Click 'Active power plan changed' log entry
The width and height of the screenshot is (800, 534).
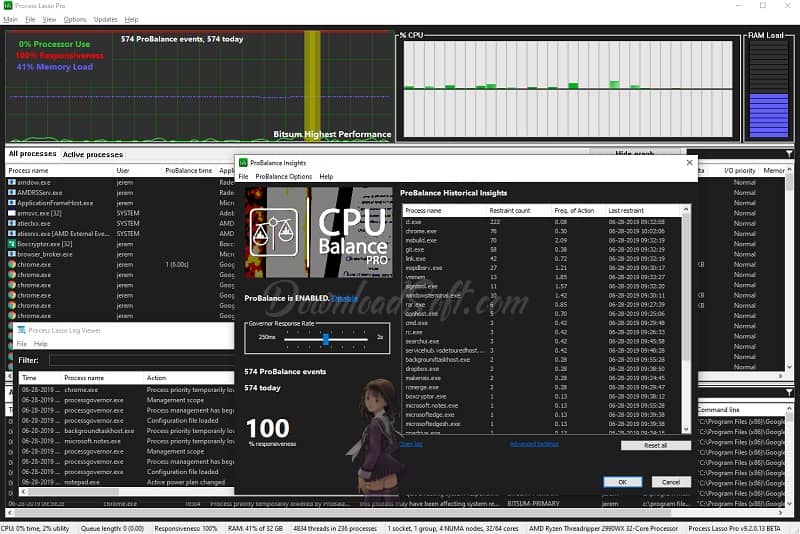186,482
